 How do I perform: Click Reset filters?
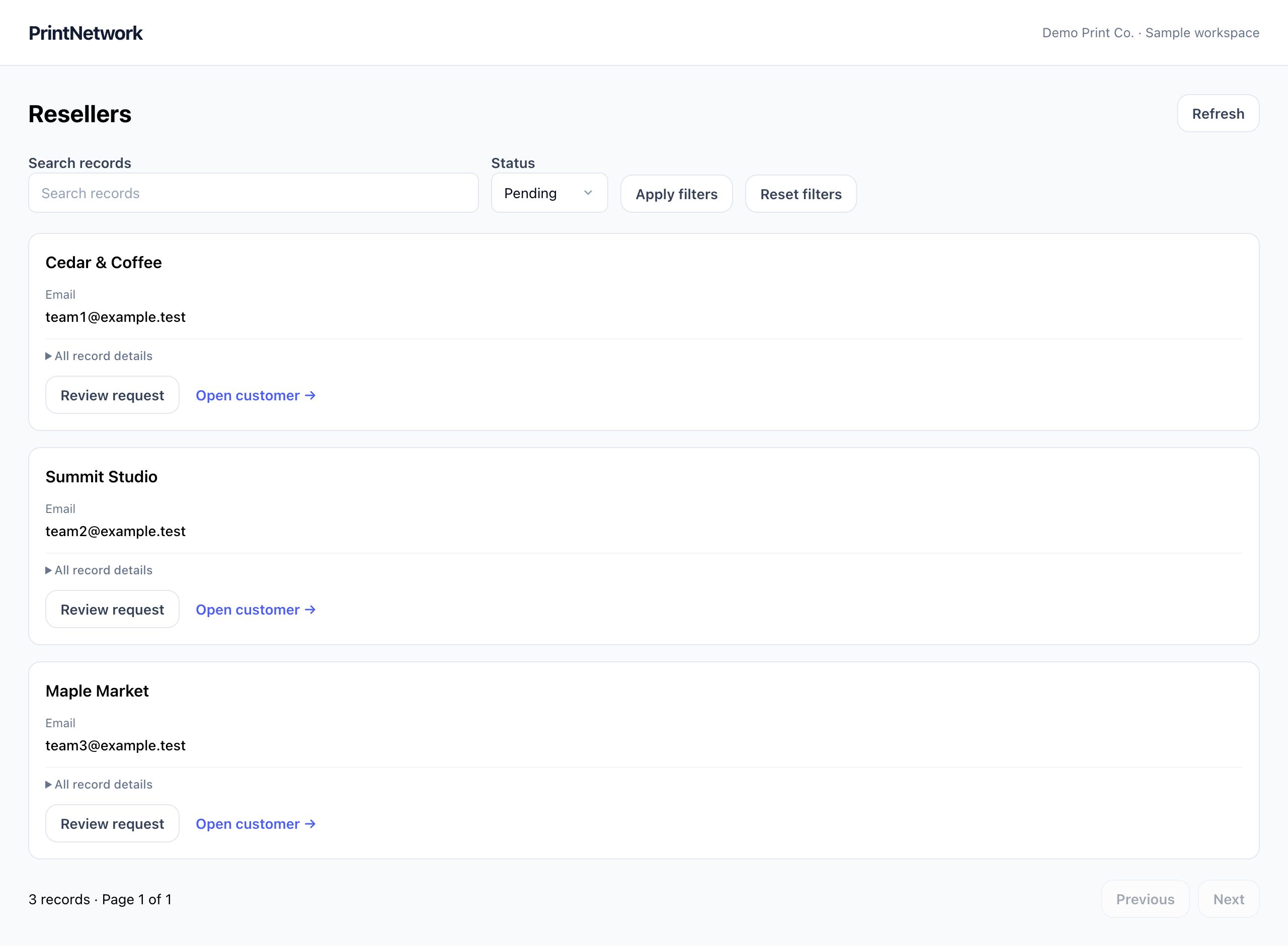(800, 194)
